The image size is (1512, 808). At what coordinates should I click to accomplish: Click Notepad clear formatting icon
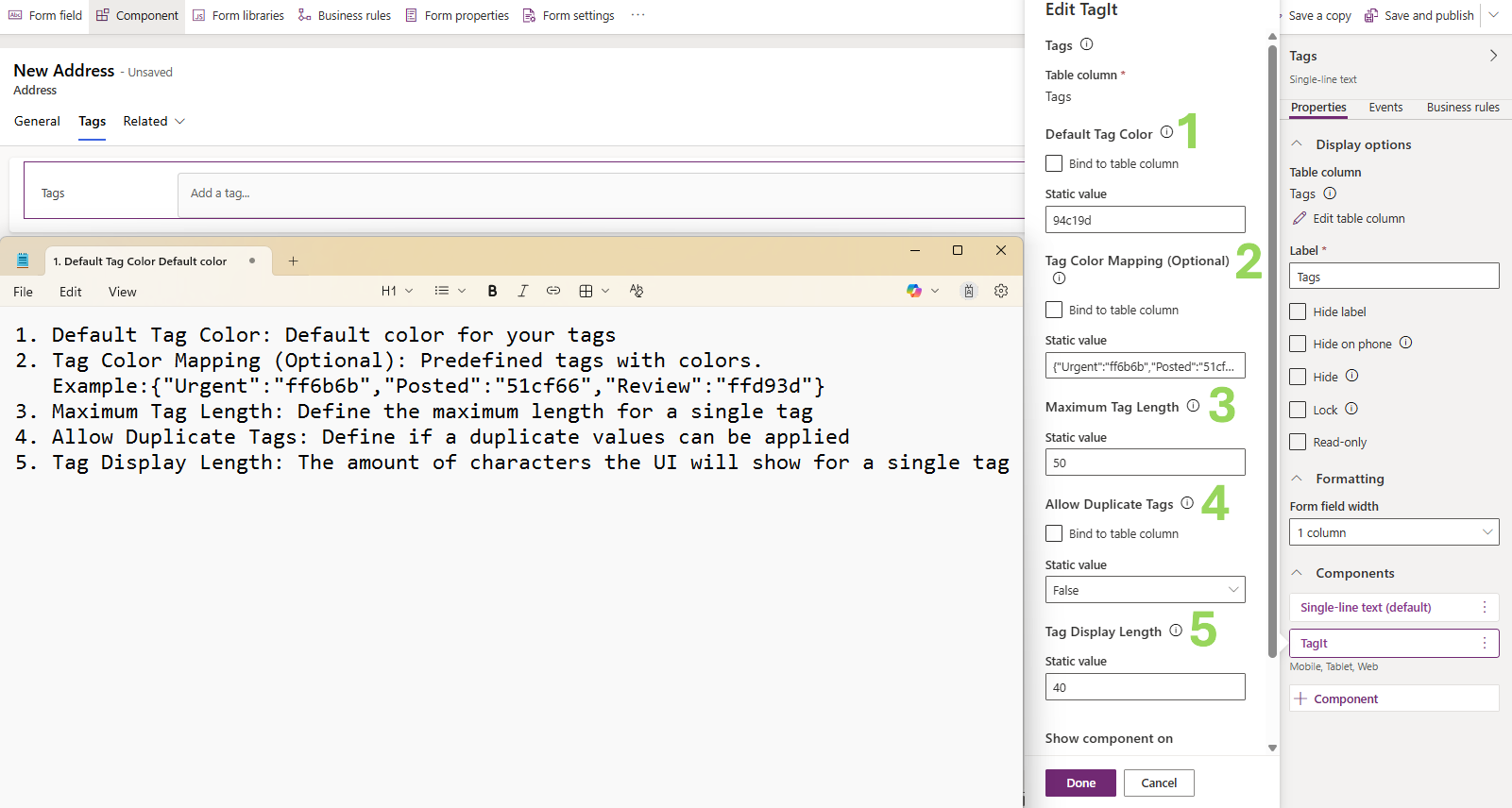point(637,291)
